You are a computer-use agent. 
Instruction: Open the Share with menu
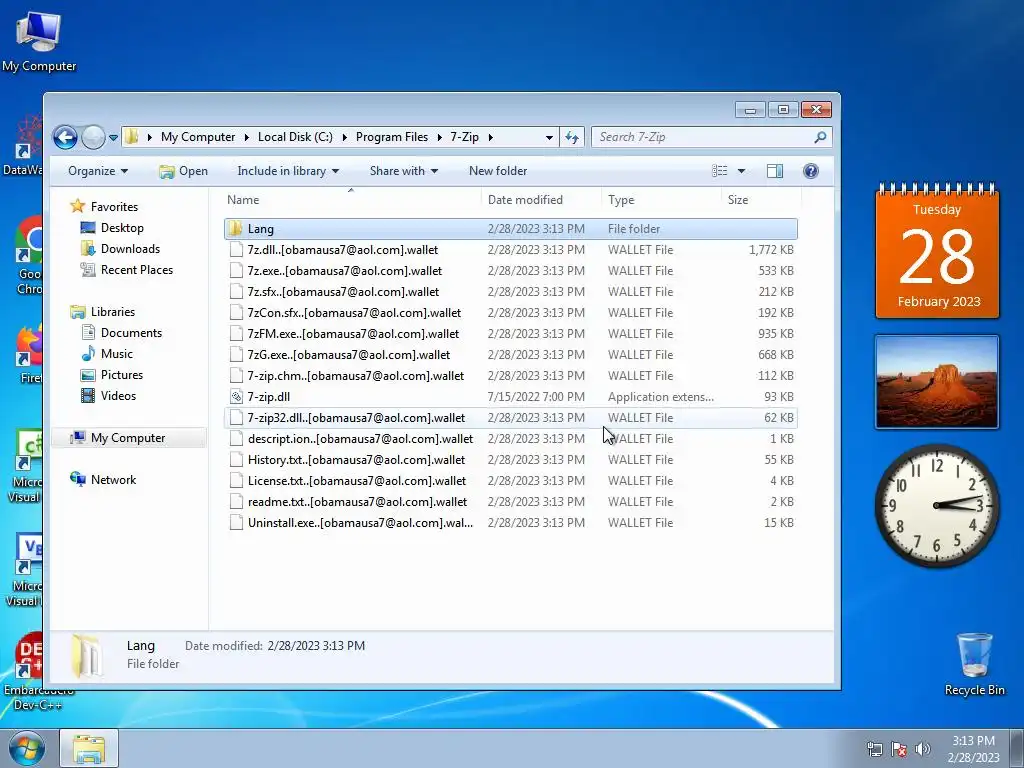(404, 171)
